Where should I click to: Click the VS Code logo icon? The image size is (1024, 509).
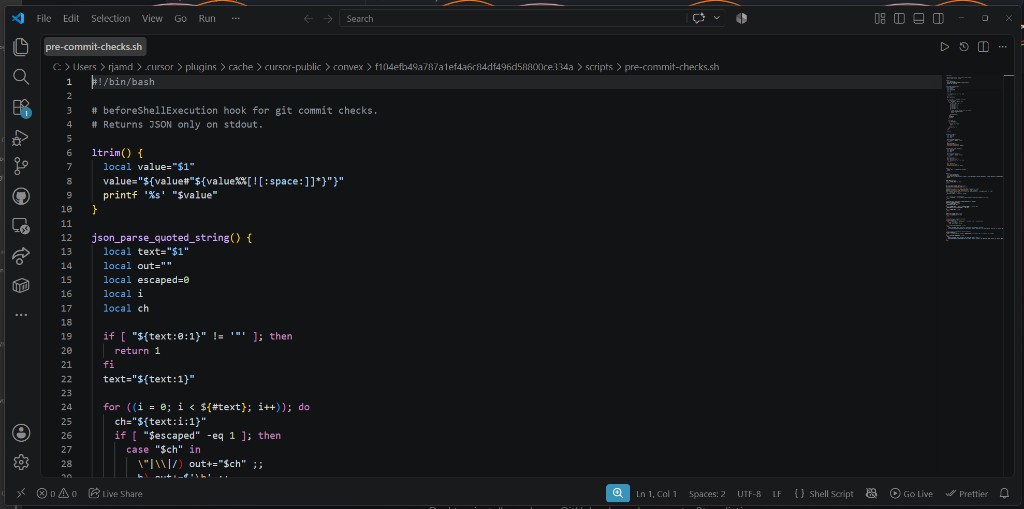point(18,18)
